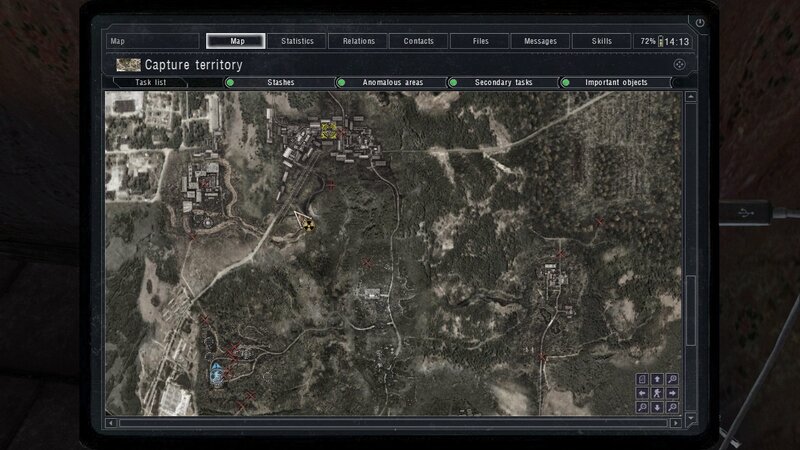Click the vertical scrollbar up arrow

(691, 96)
